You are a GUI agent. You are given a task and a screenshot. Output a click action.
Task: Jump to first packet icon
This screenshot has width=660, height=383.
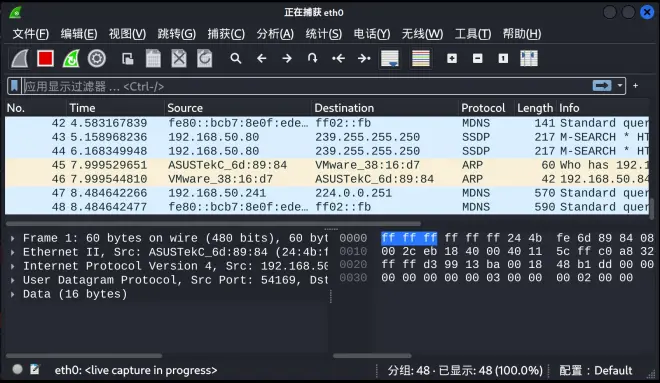[338, 59]
